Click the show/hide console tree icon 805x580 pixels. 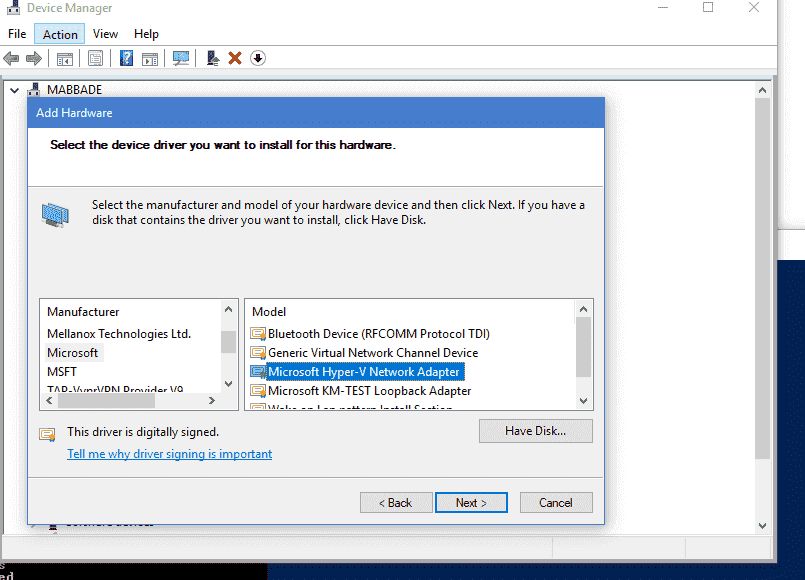click(x=65, y=59)
